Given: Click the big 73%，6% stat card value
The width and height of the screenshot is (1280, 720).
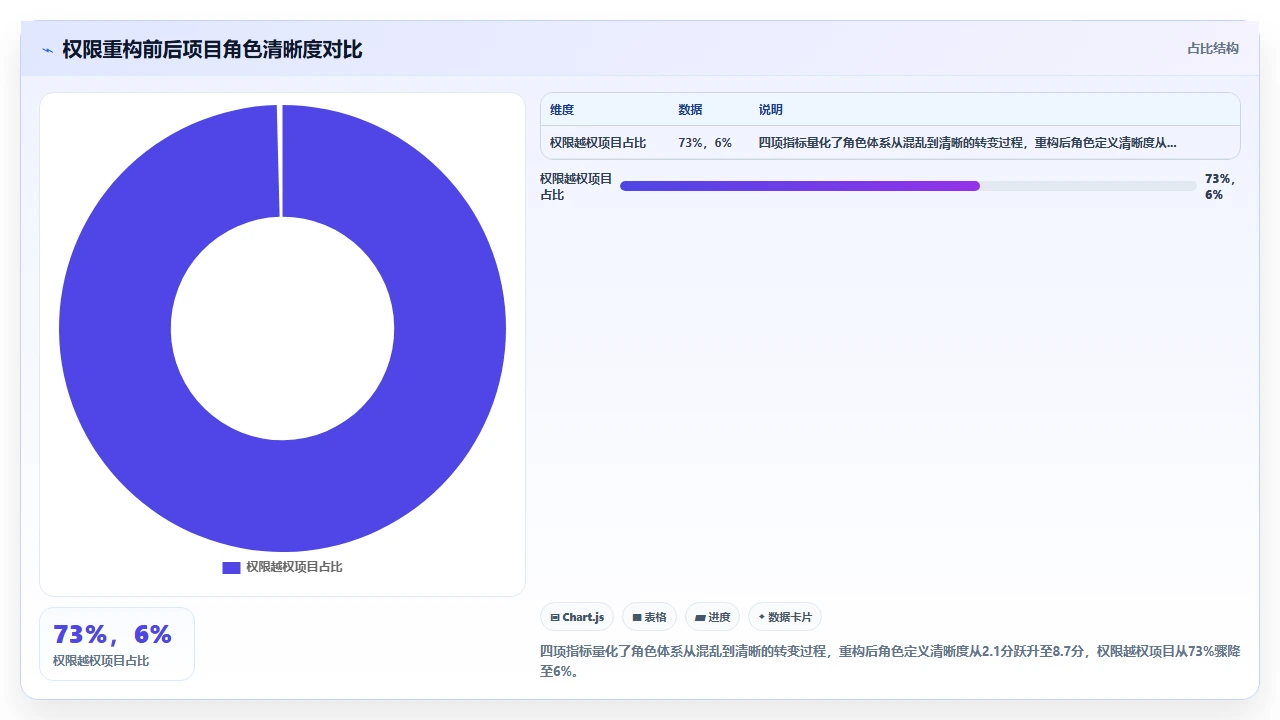Looking at the screenshot, I should (112, 634).
